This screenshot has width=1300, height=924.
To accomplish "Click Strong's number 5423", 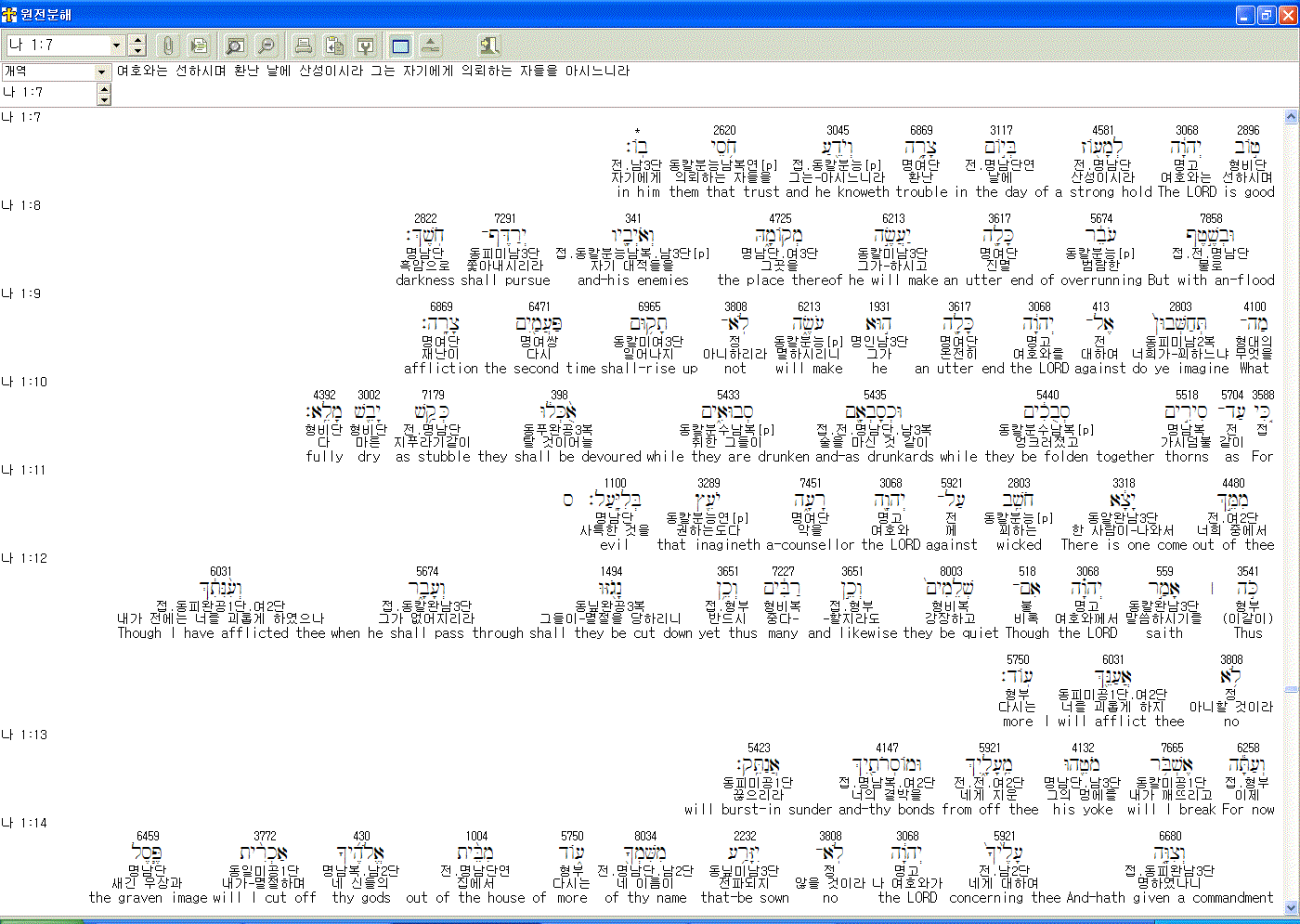I will tap(759, 748).
